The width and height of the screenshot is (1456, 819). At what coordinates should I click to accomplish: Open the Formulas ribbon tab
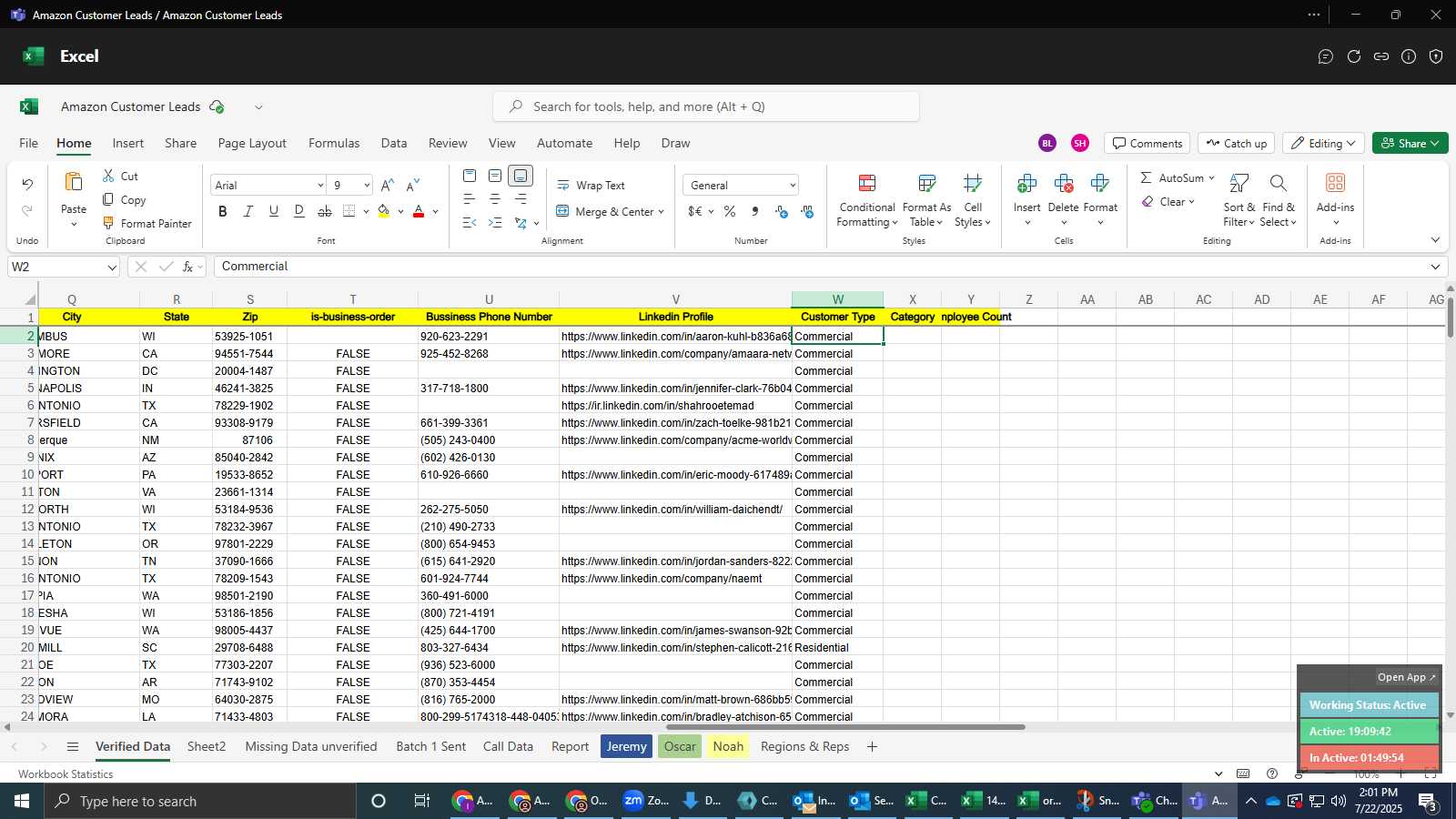334,143
